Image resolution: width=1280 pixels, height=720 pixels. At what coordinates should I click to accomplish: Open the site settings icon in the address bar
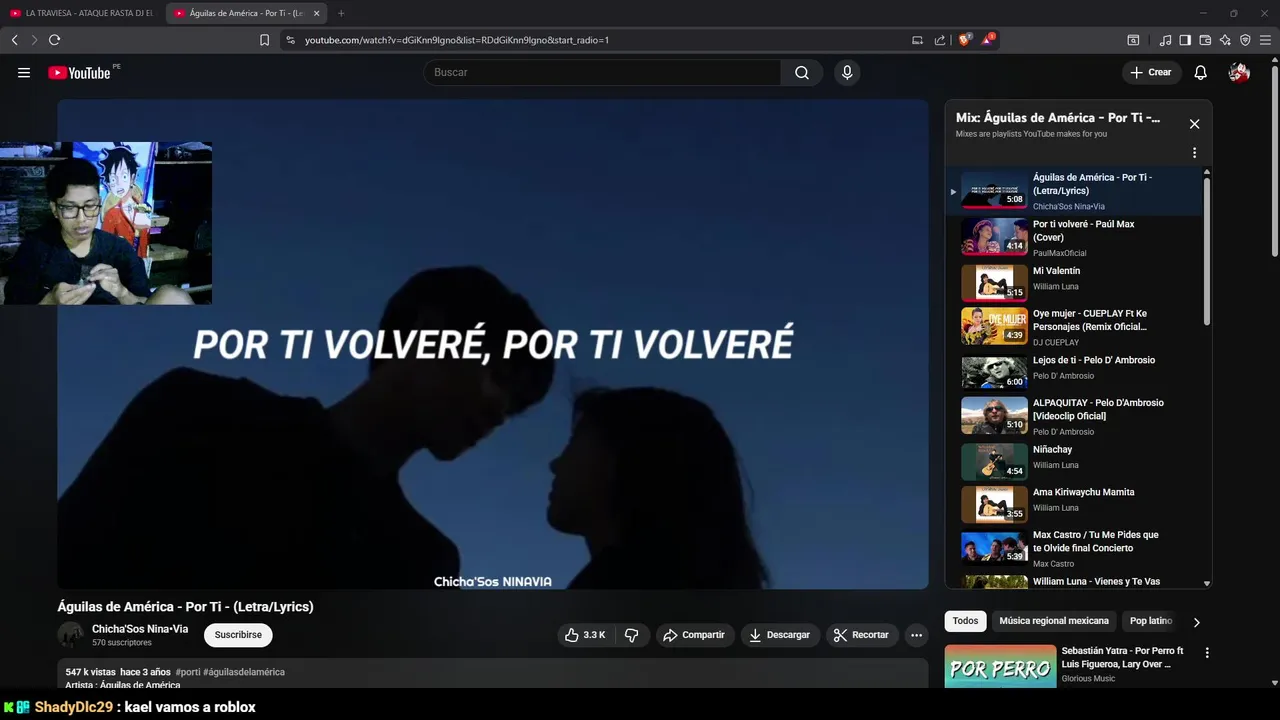[x=290, y=40]
